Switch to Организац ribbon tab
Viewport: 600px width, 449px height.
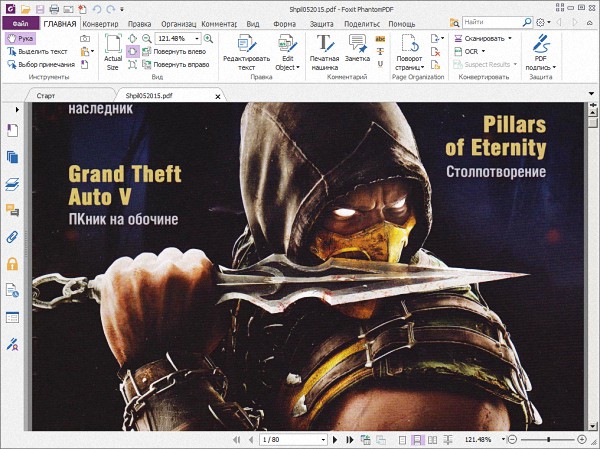point(178,24)
